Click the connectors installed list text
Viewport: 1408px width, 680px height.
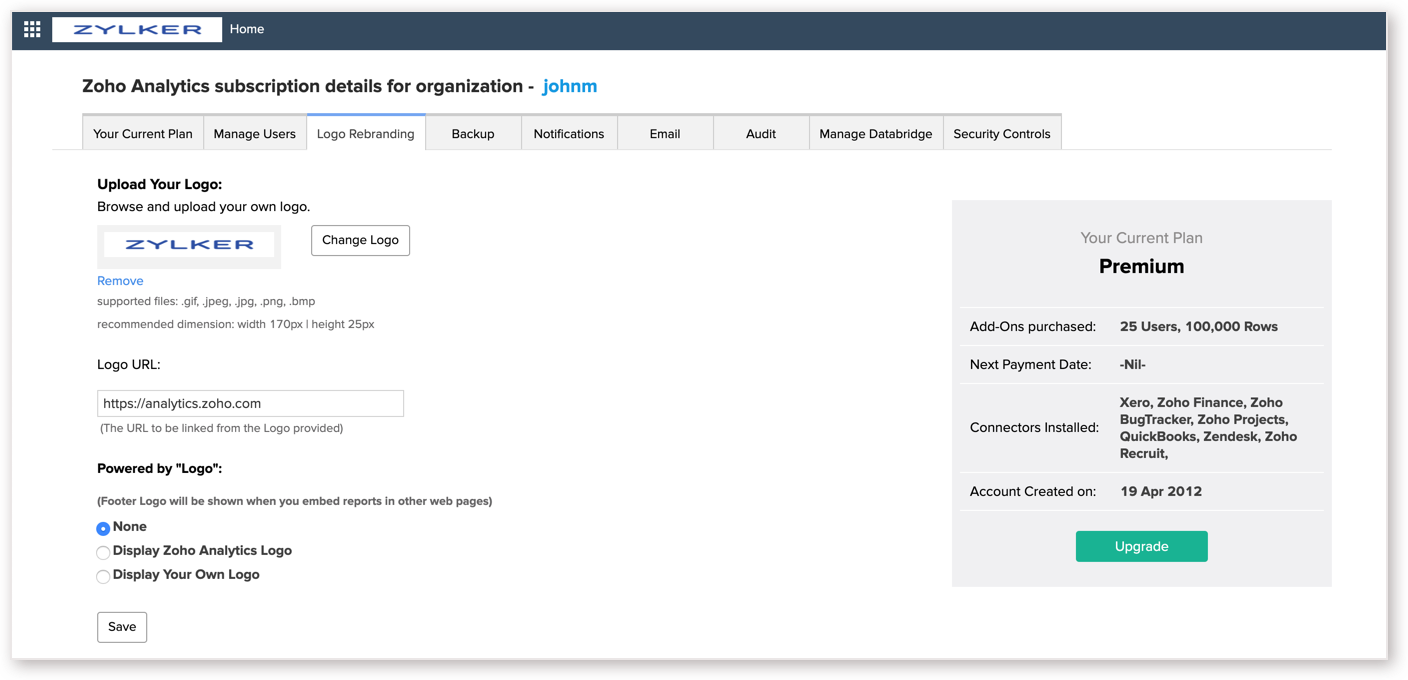pyautogui.click(x=1208, y=428)
